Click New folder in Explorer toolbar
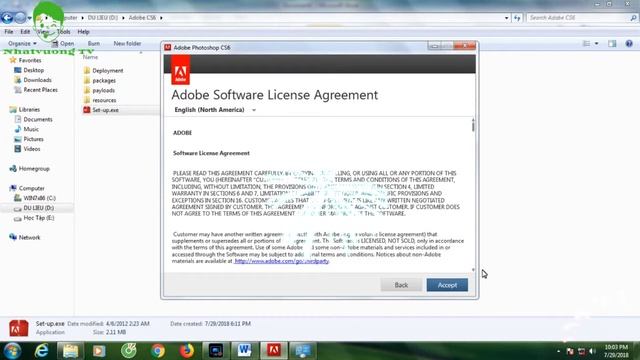This screenshot has width=640, height=360. 127,43
